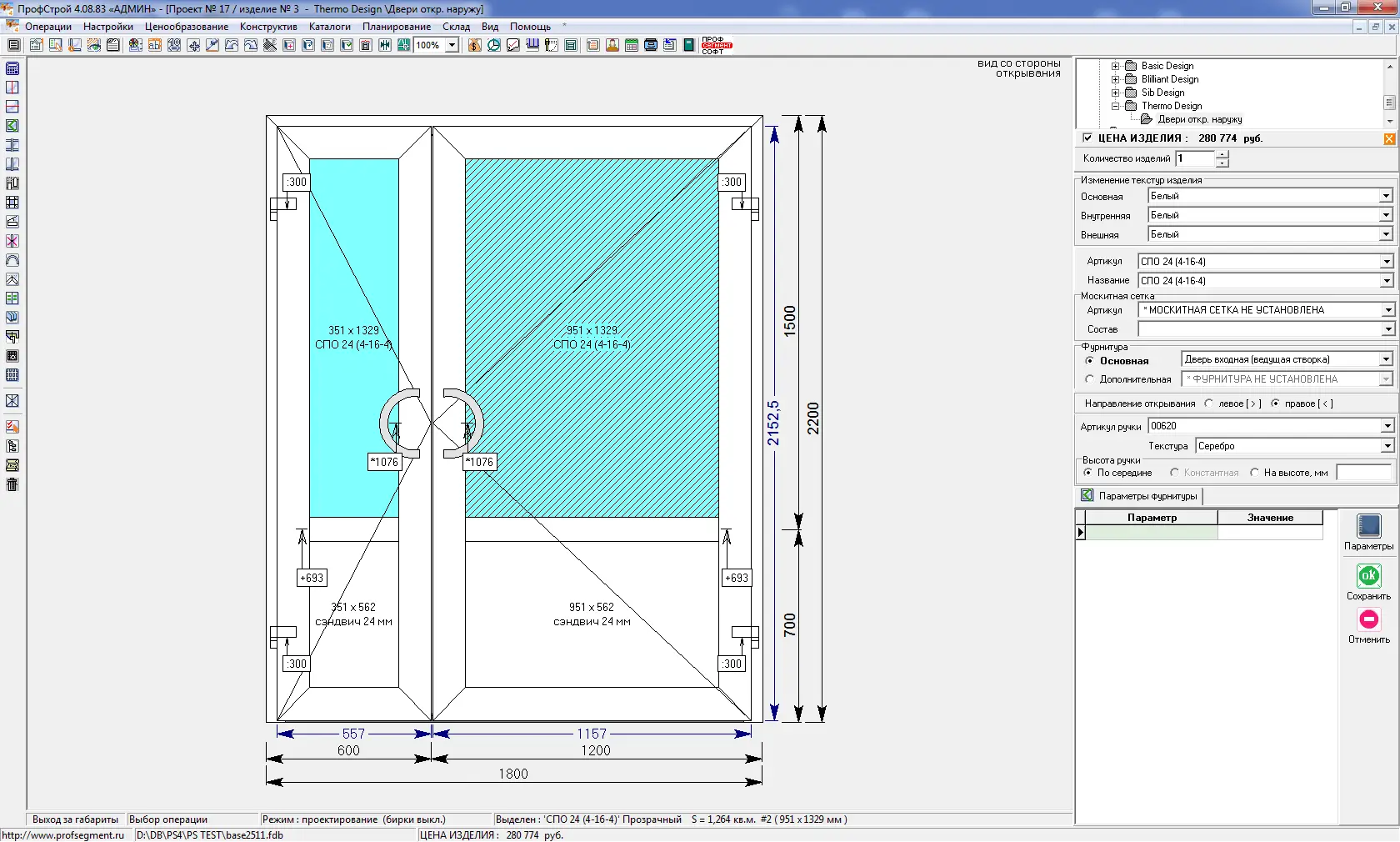This screenshot has width=1400, height=842.
Task: Click the calculator icon atop the left sidebar
Action: click(x=12, y=68)
